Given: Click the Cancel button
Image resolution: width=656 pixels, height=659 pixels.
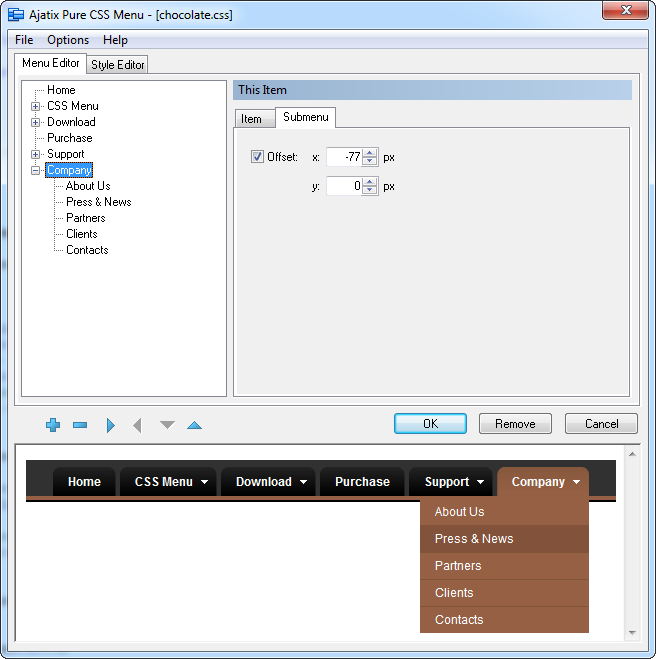Looking at the screenshot, I should (x=601, y=424).
